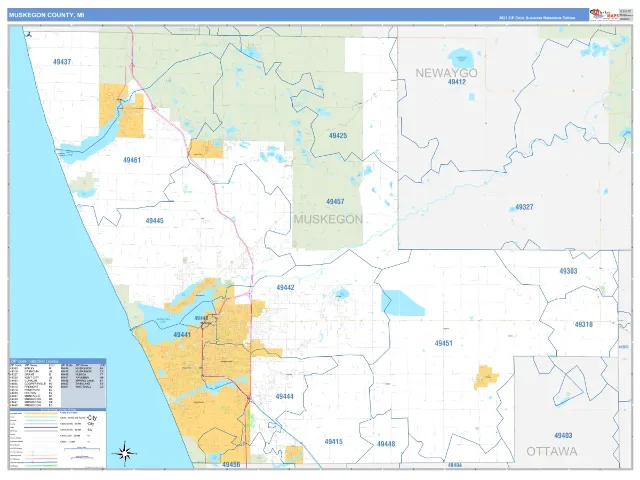Select ZIP code label 49425
Viewport: 640px width, 480px height.
pyautogui.click(x=338, y=136)
